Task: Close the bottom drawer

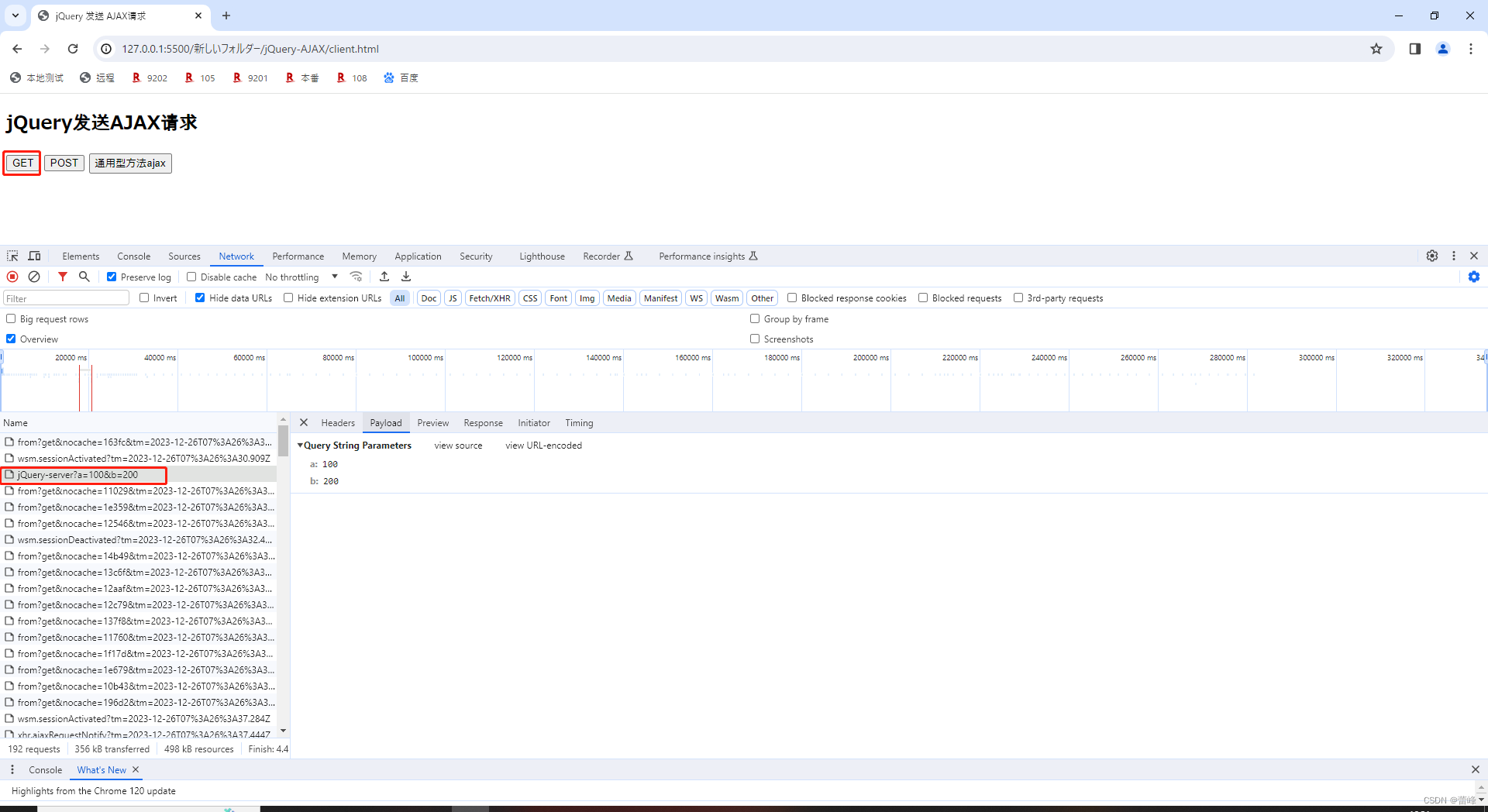Action: click(1476, 769)
